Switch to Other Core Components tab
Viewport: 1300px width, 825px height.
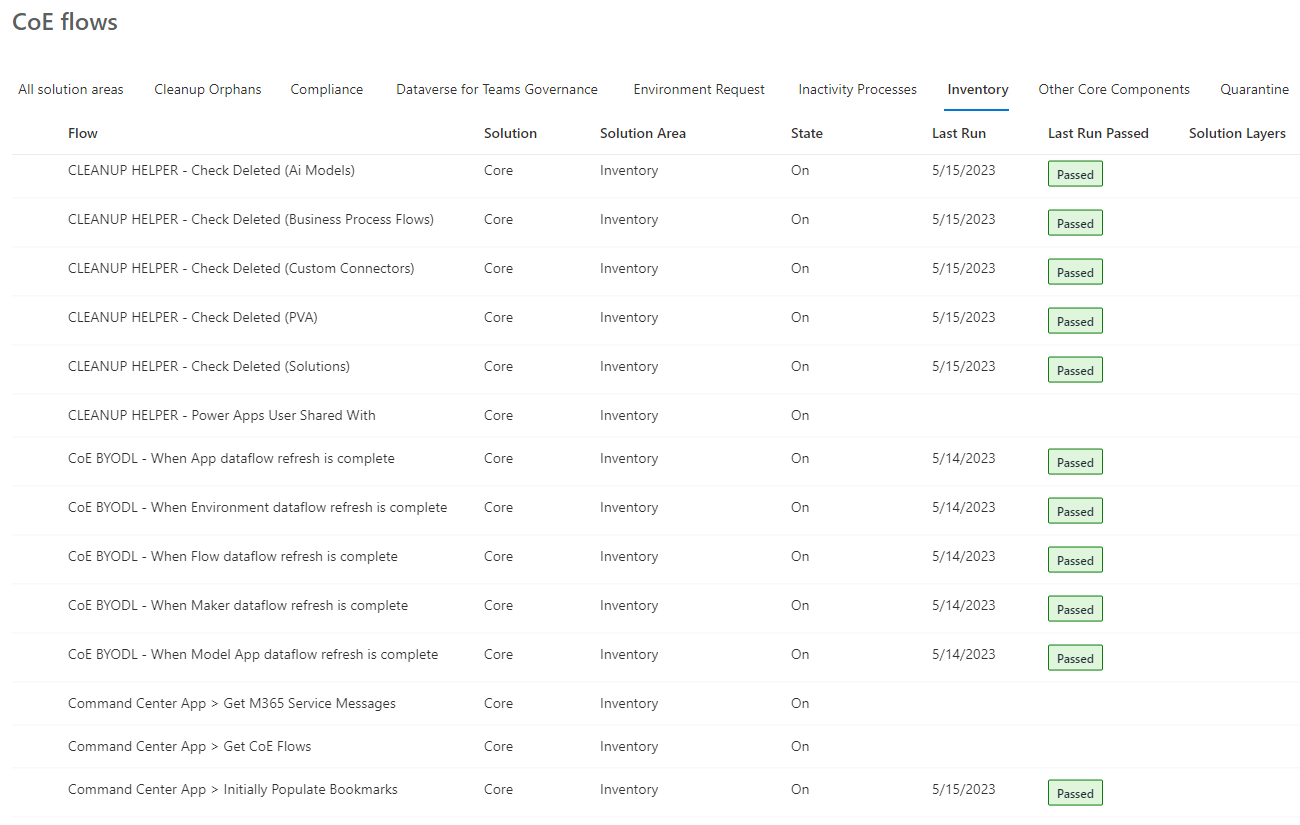coord(1113,89)
